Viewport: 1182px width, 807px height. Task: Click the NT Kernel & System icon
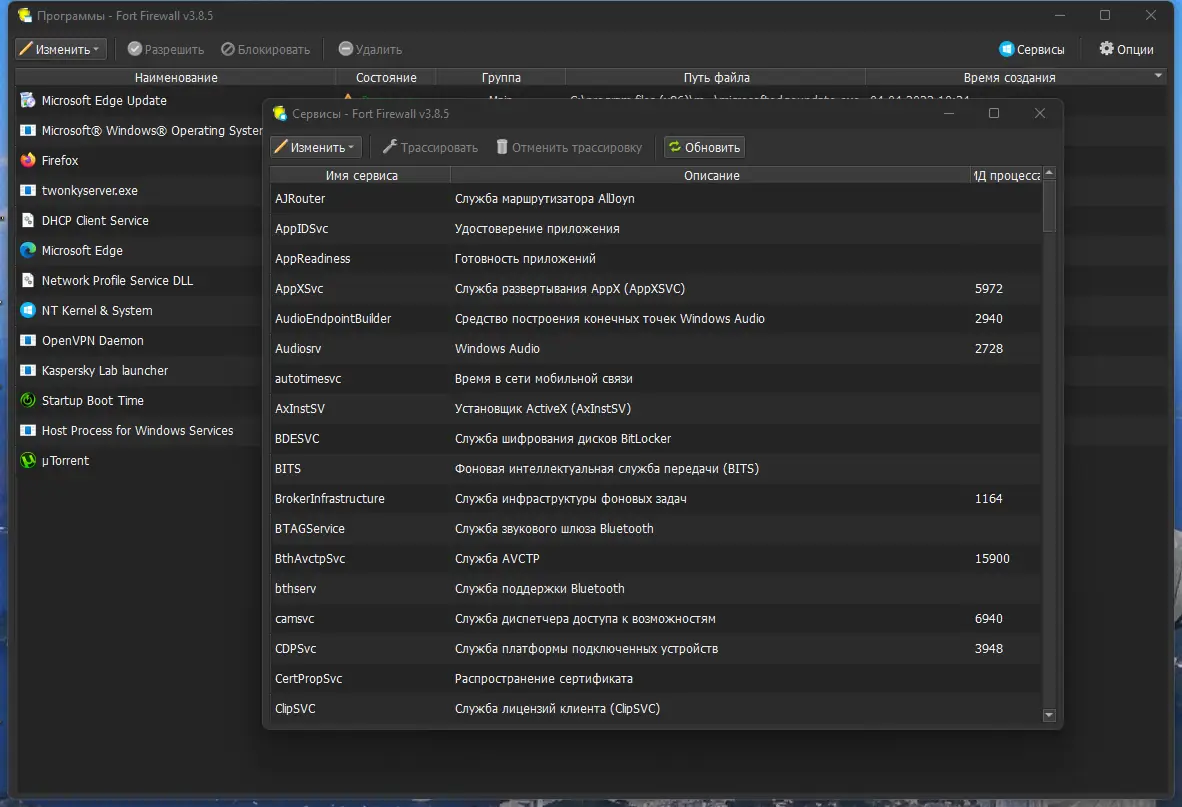28,310
